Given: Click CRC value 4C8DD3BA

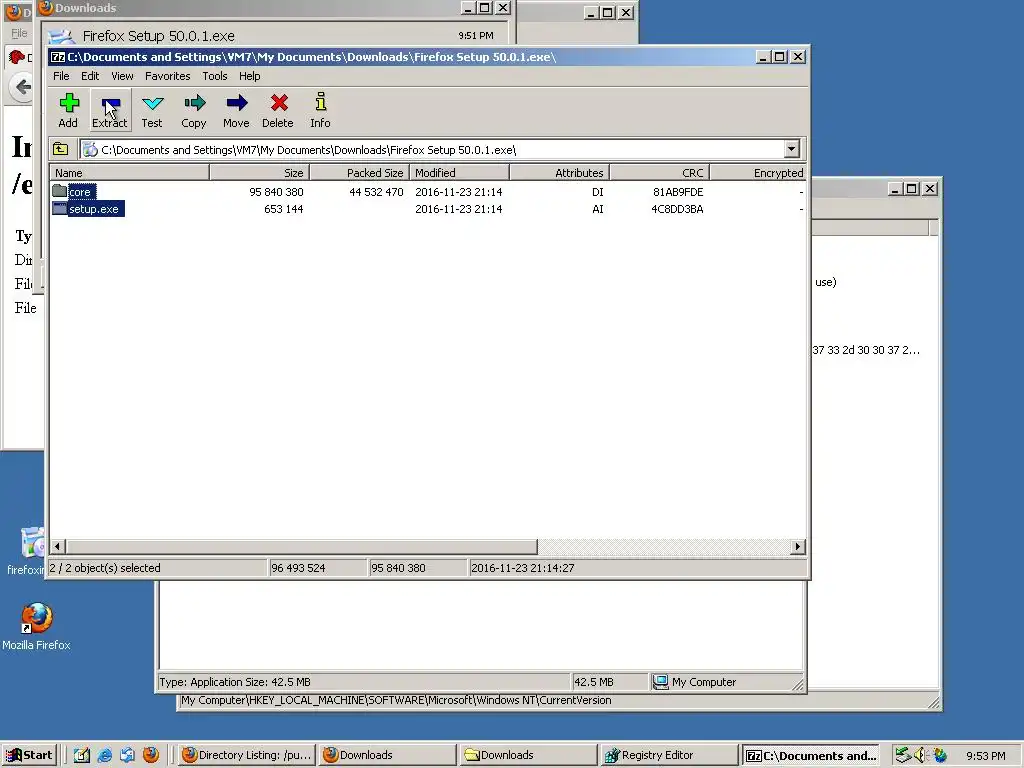Looking at the screenshot, I should pyautogui.click(x=677, y=209).
